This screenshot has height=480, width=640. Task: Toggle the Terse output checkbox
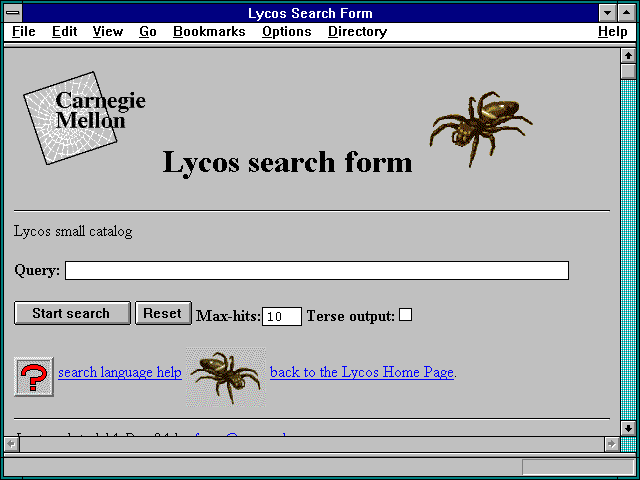405,315
